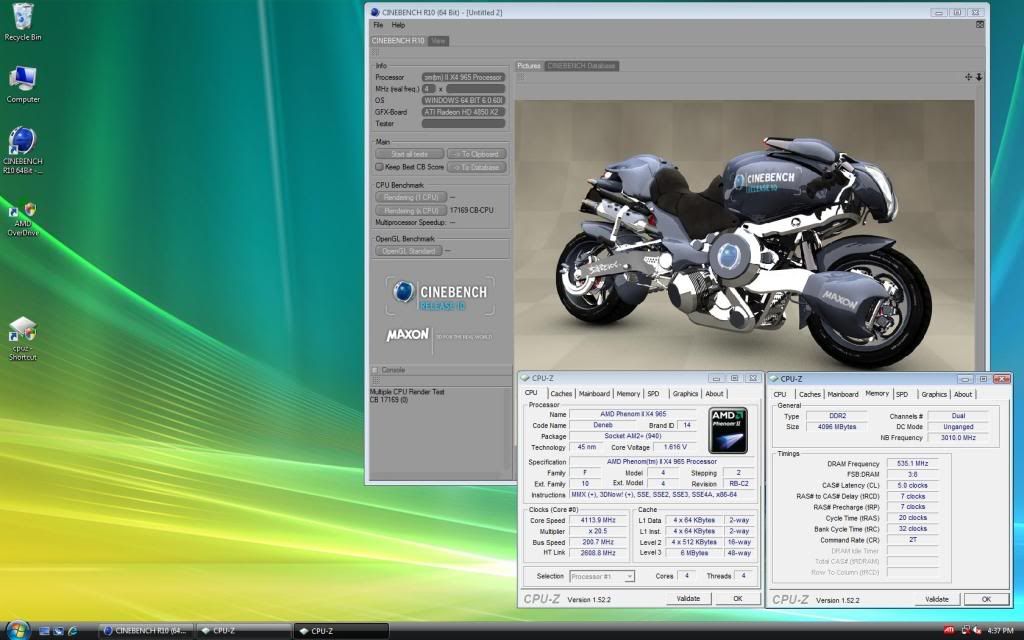The image size is (1024, 640).
Task: Enable the Keep Best CB Score checkbox
Action: [x=379, y=167]
